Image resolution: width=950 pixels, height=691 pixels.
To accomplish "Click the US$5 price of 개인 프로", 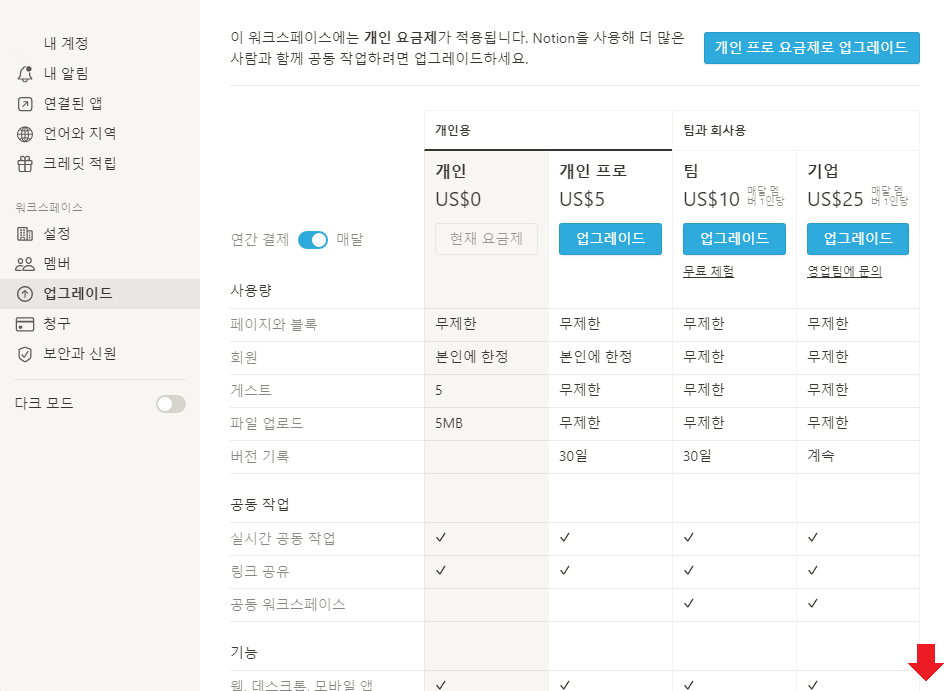I will click(x=582, y=199).
